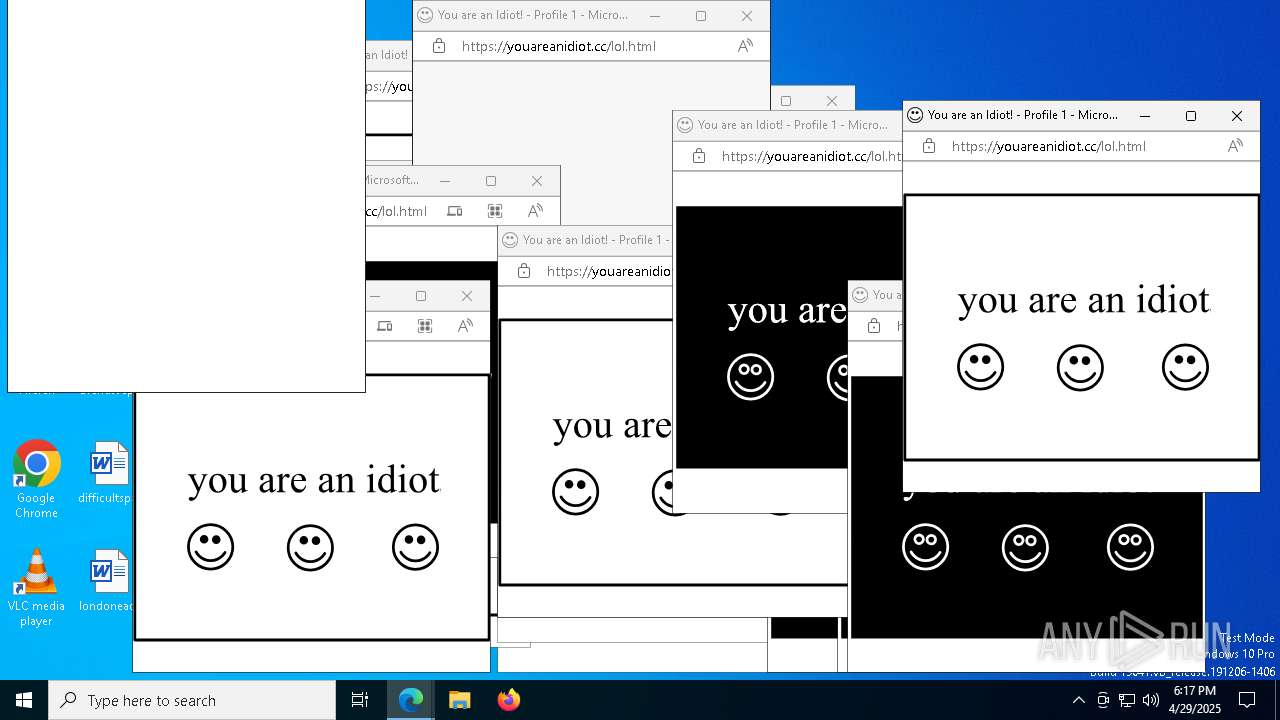Open File Explorer from the taskbar

pyautogui.click(x=460, y=700)
